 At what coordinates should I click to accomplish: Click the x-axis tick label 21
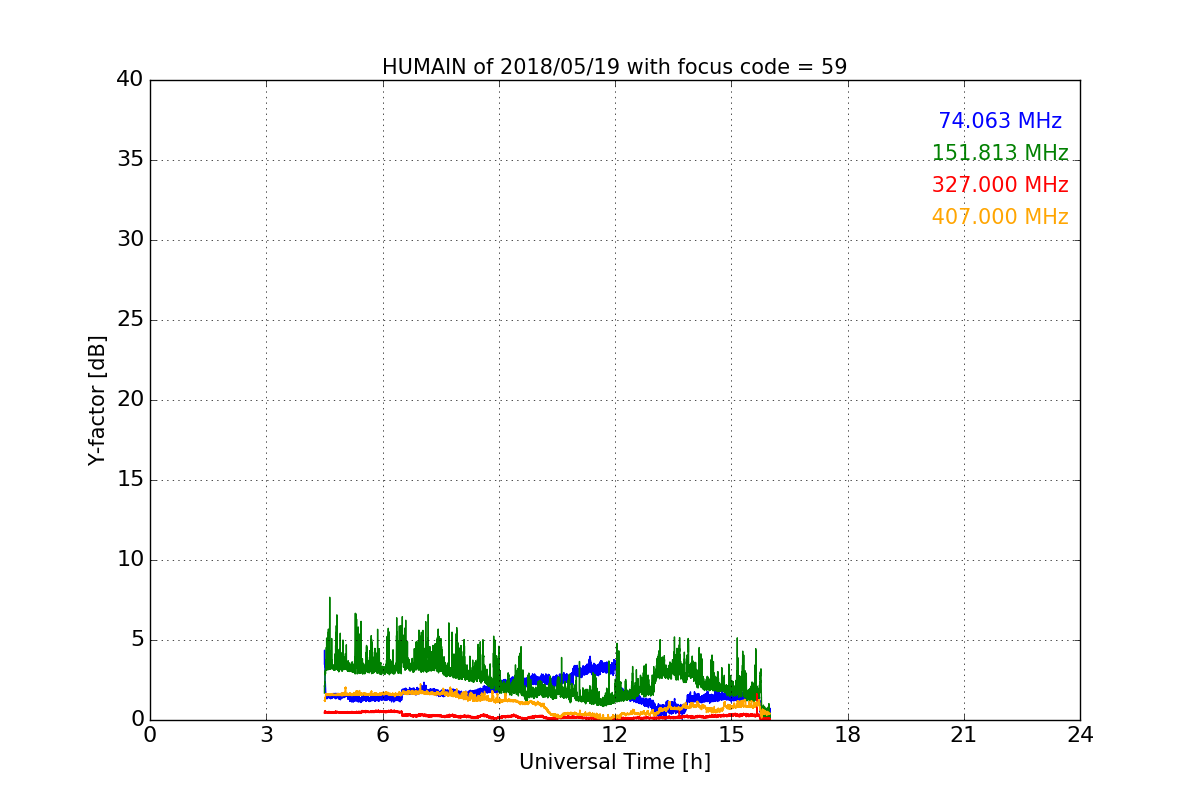pos(964,735)
